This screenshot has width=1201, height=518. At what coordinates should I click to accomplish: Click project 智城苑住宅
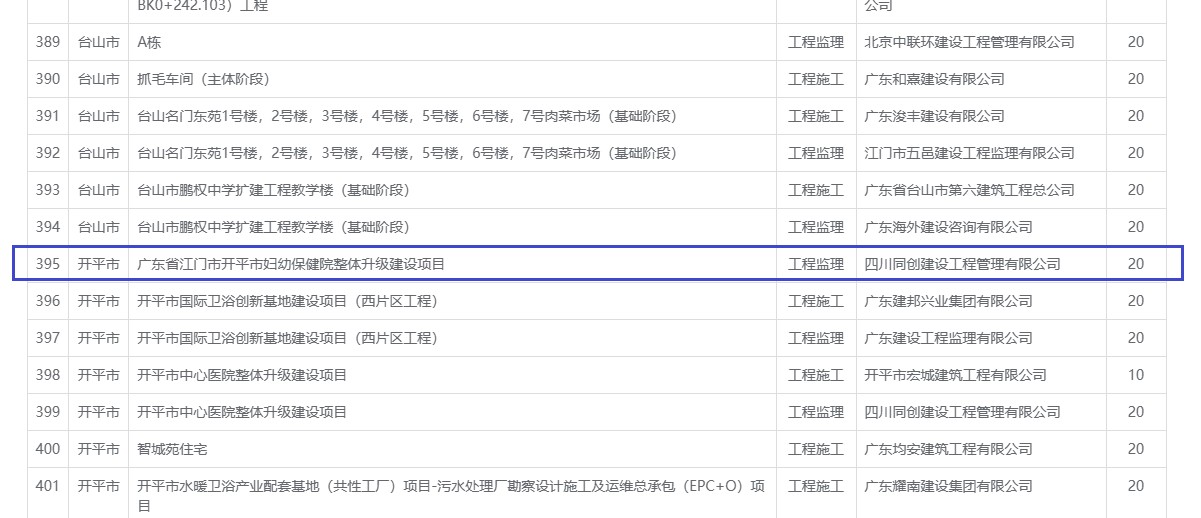172,449
